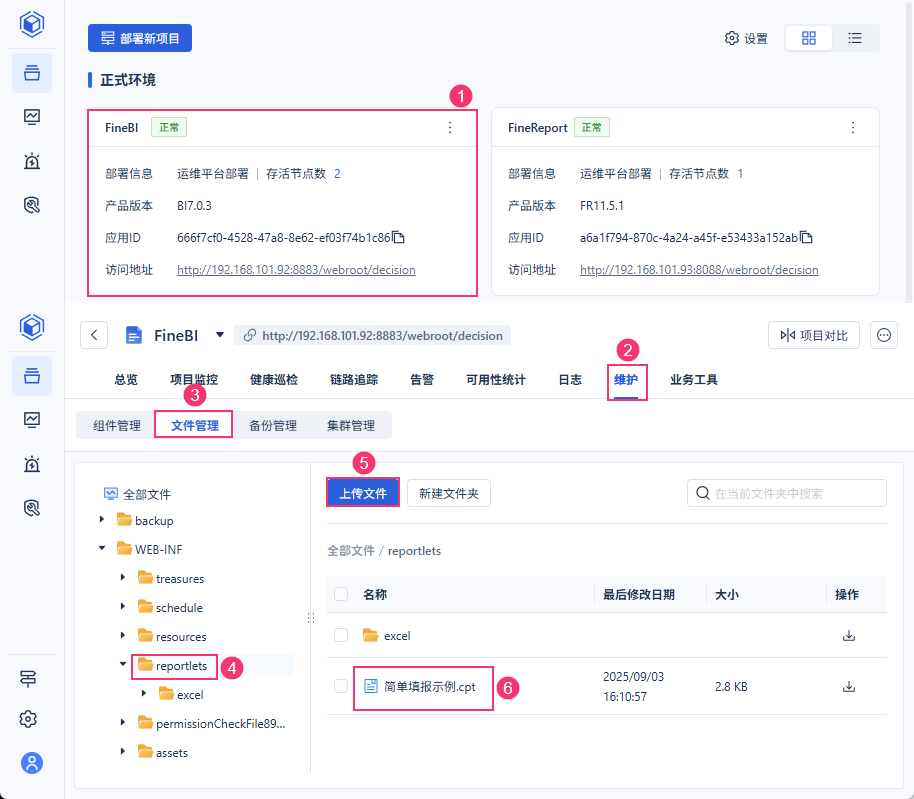Click the 新建文件夹 button
This screenshot has width=914, height=799.
point(449,493)
